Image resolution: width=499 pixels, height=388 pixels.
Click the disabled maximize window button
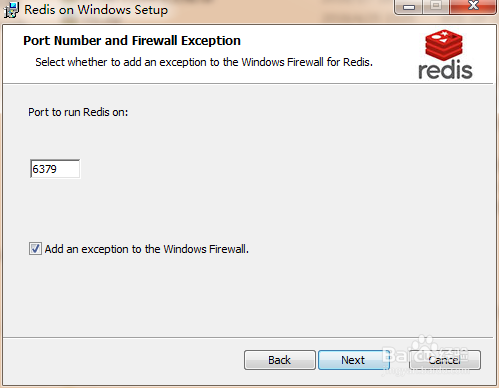[436, 7]
